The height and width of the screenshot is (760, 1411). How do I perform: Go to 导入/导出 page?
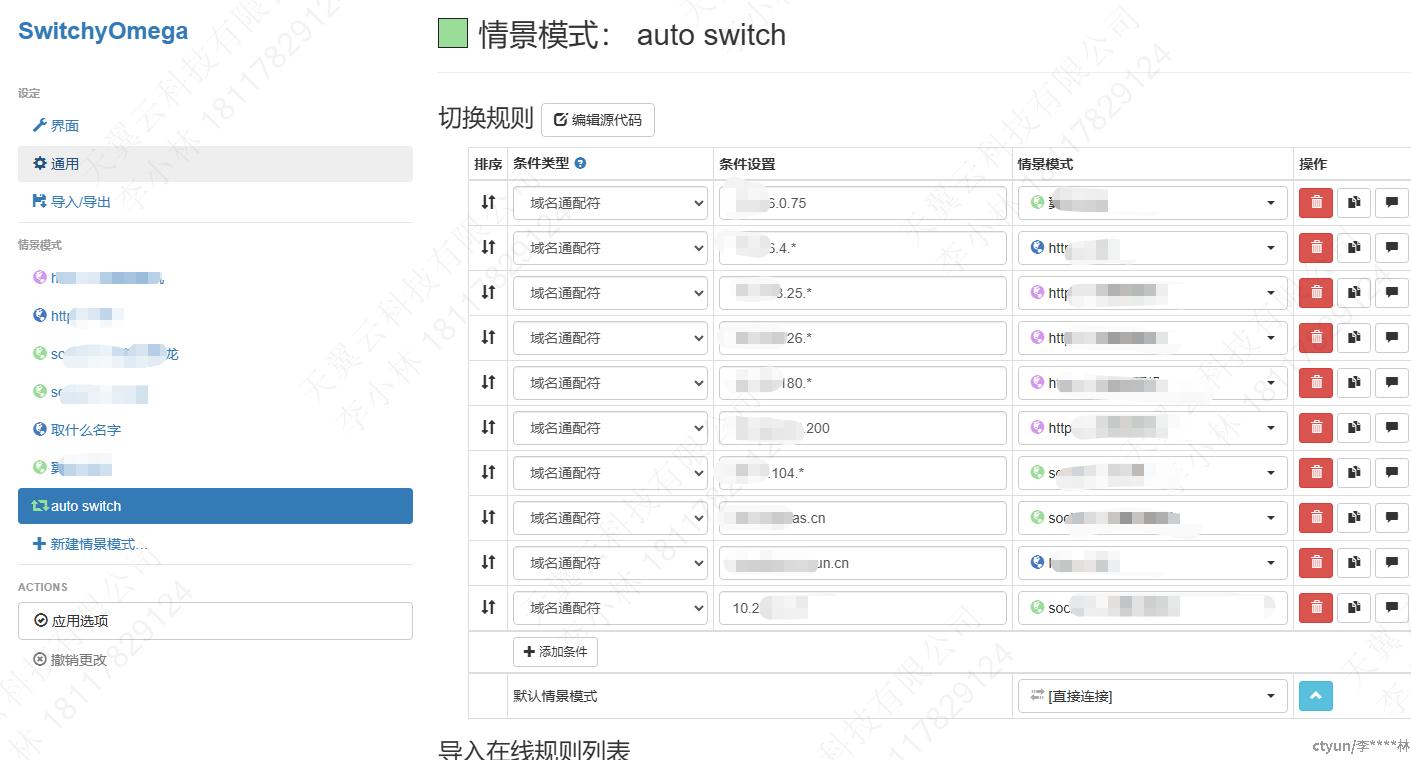pos(215,202)
